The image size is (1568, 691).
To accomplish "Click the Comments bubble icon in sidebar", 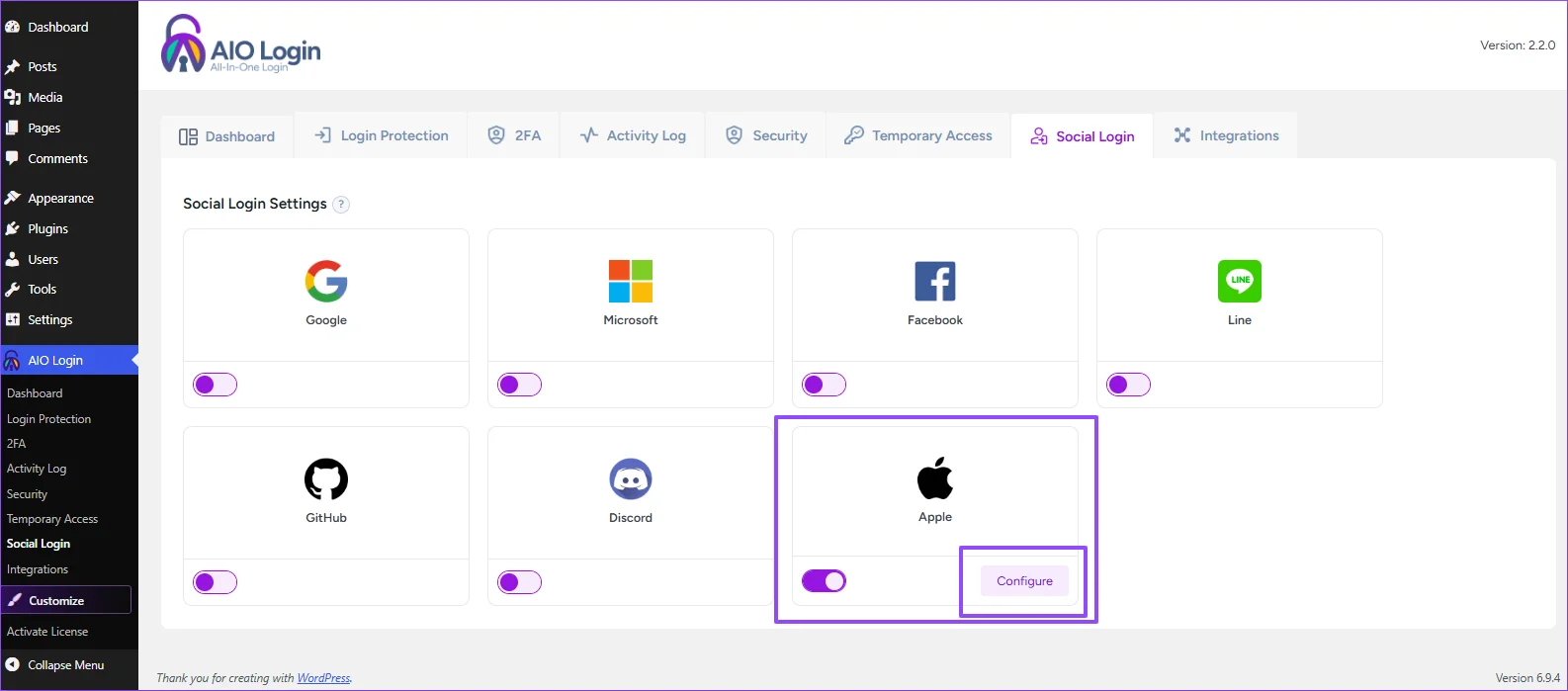I will click(x=13, y=158).
